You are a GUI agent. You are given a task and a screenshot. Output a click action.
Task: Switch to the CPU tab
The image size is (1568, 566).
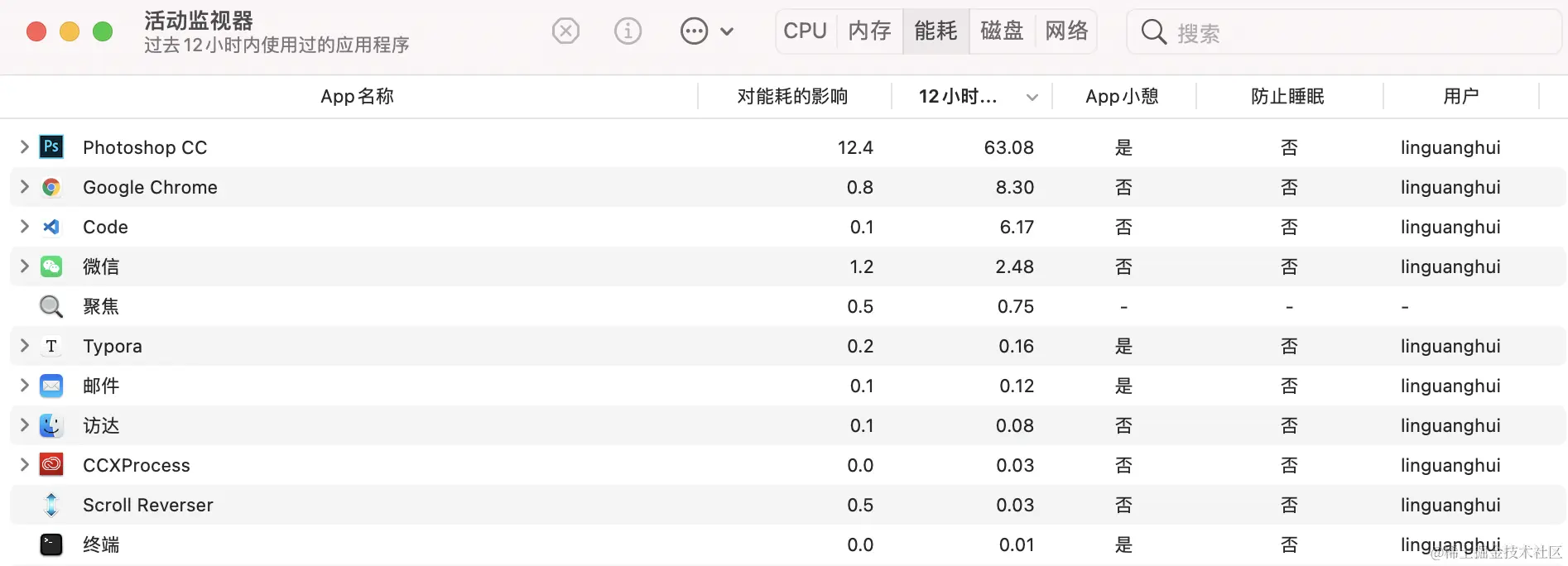pos(806,31)
